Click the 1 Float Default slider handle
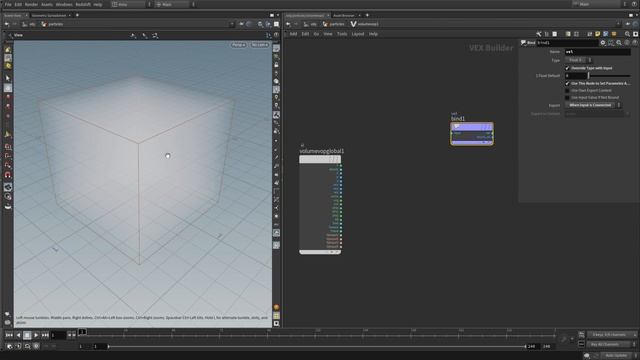Image resolution: width=640 pixels, height=360 pixels. coord(589,76)
